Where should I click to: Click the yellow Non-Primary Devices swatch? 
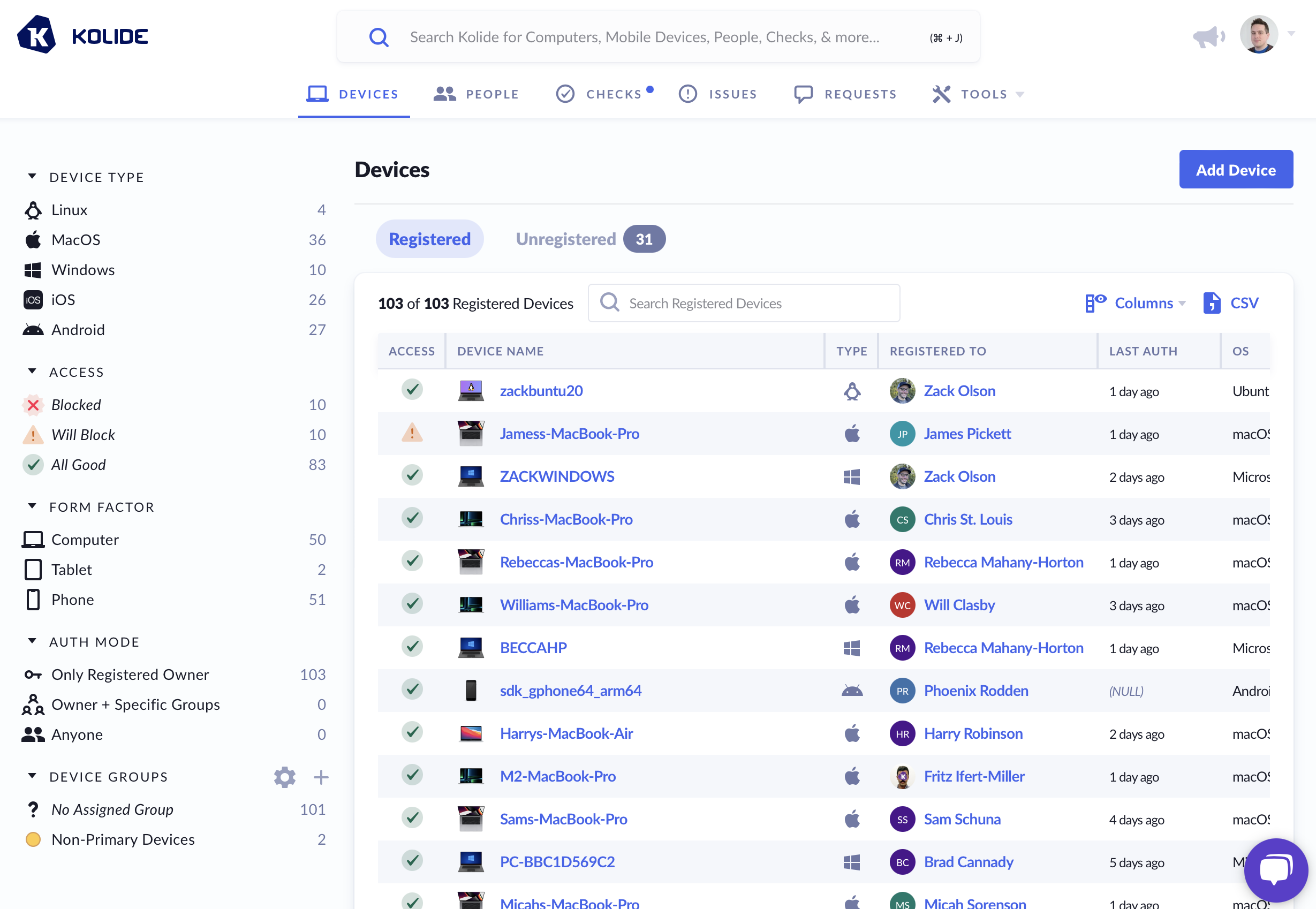33,839
